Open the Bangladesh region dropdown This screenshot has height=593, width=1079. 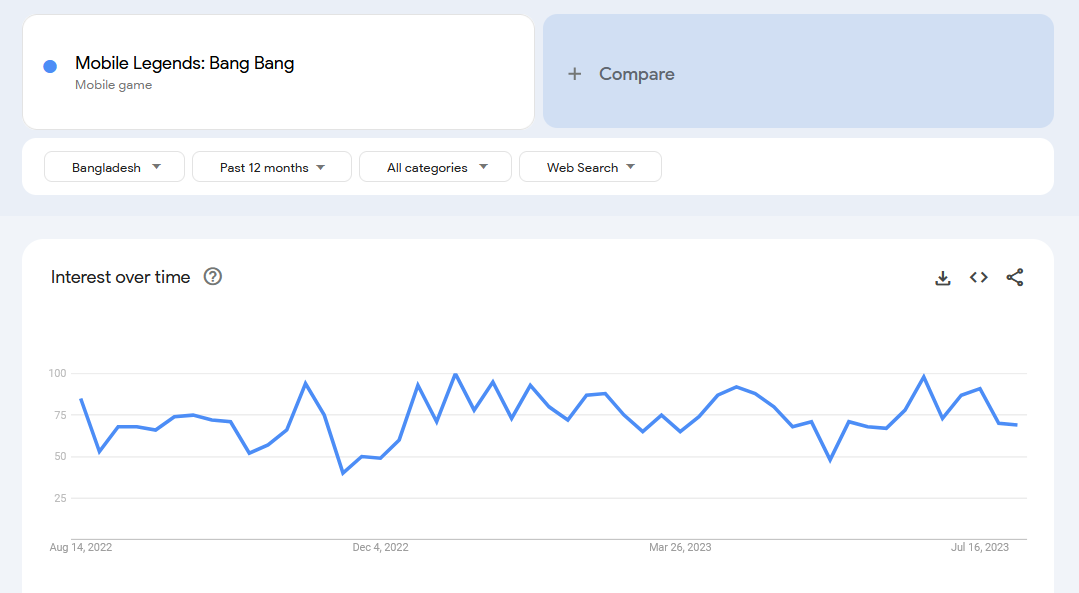(115, 167)
